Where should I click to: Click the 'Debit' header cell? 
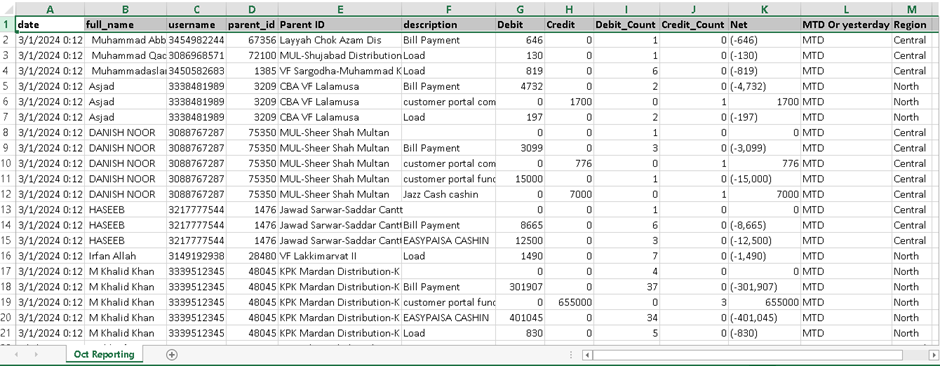[x=520, y=25]
